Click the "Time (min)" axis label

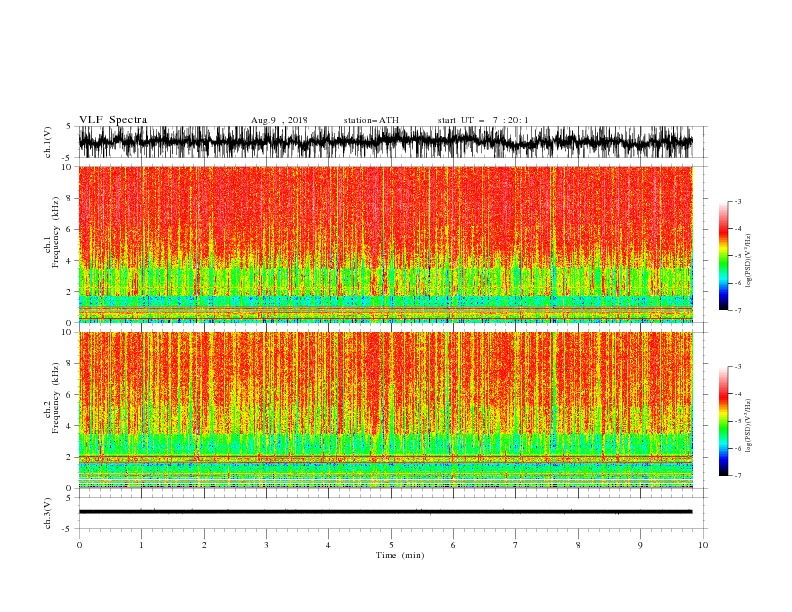click(400, 555)
